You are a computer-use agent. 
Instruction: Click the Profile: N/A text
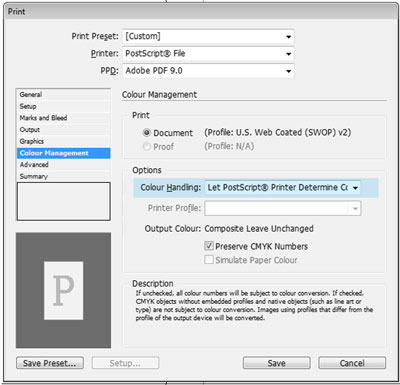click(x=229, y=146)
